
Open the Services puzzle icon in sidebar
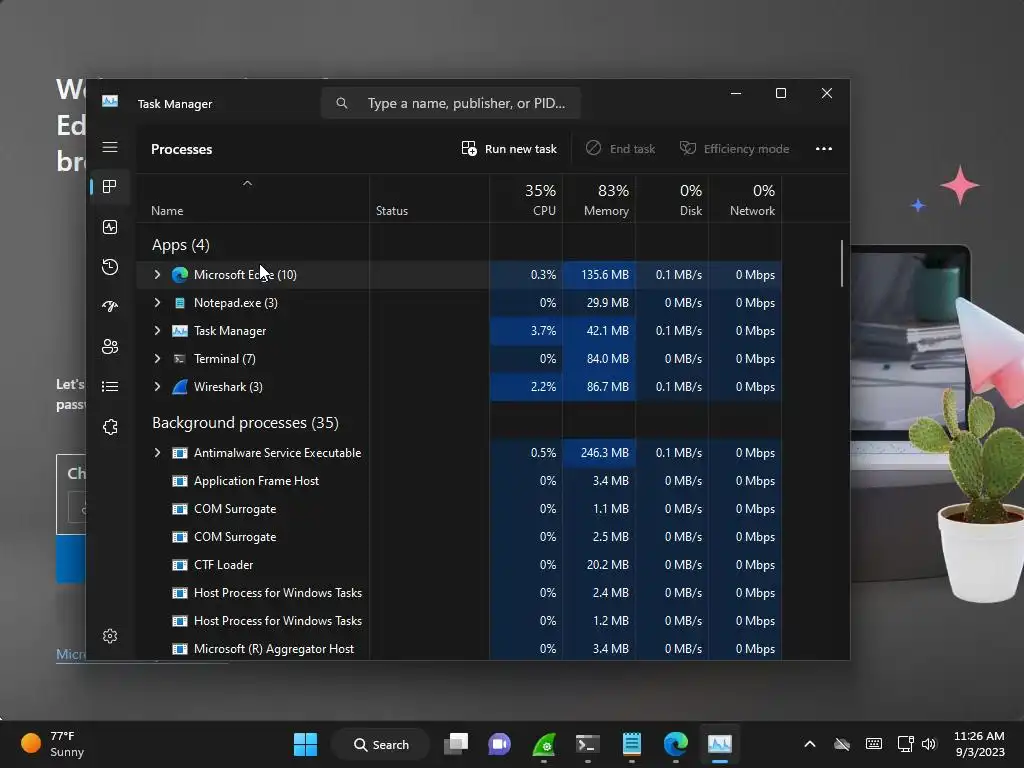(110, 426)
